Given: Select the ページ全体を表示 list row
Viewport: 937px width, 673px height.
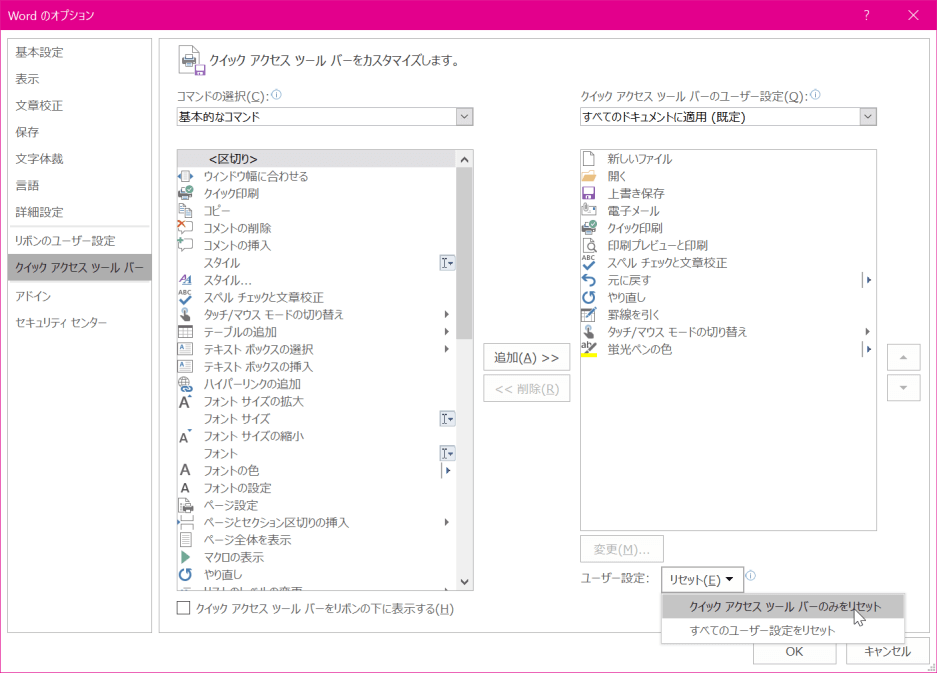Looking at the screenshot, I should (x=317, y=540).
